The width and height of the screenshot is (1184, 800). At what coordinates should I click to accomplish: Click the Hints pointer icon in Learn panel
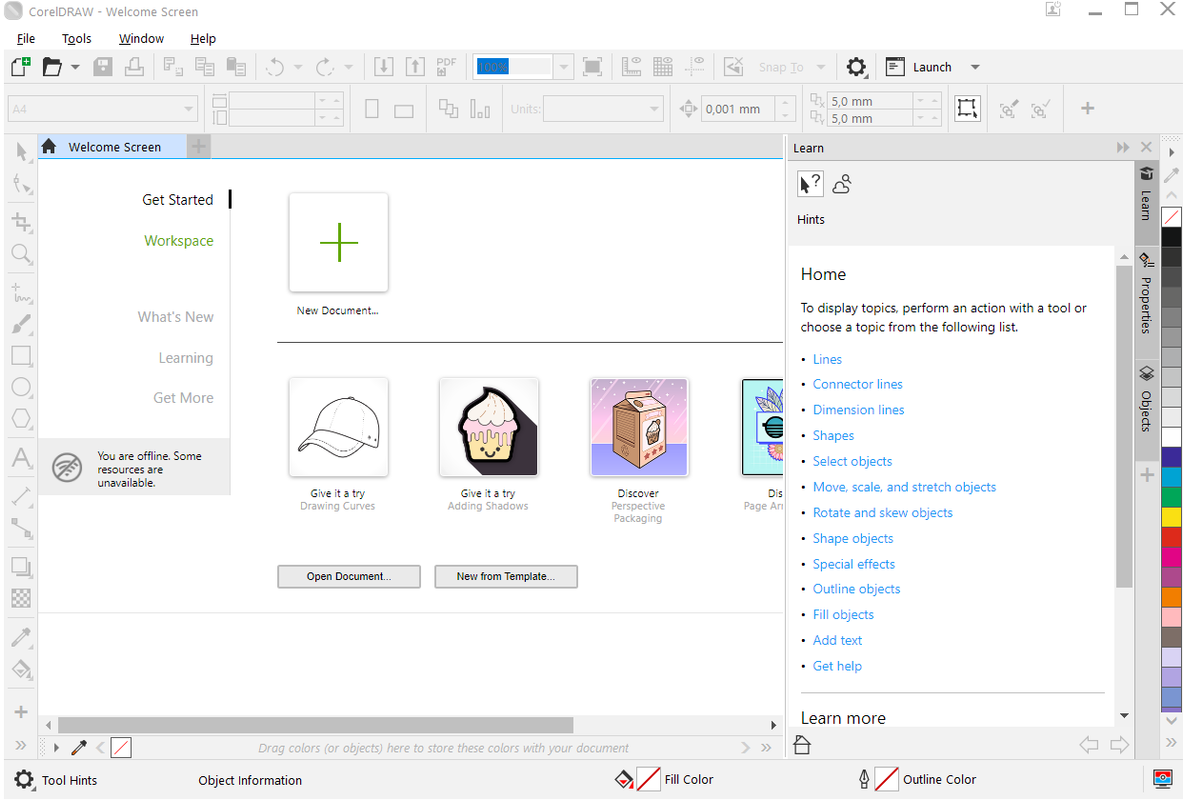pos(810,184)
